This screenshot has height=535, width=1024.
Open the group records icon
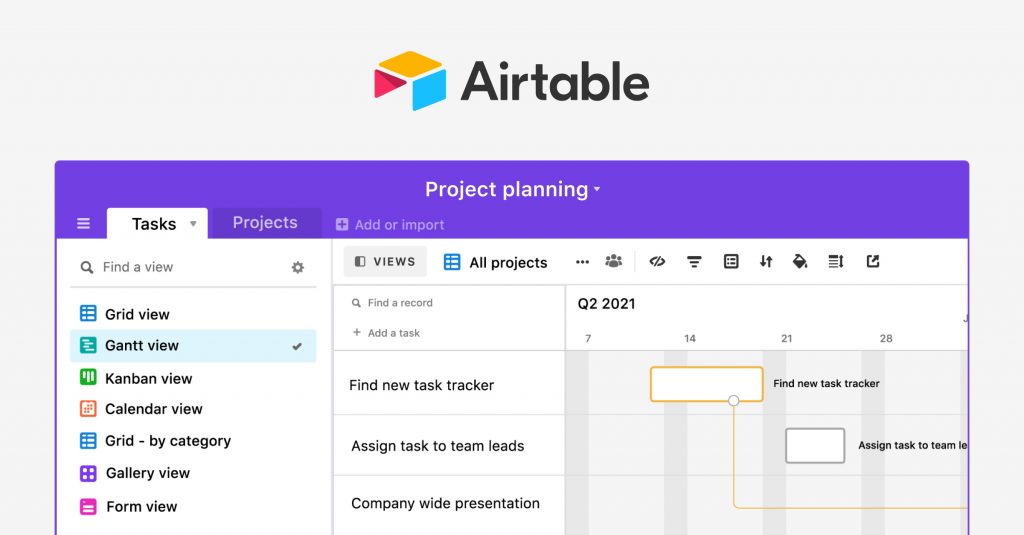pyautogui.click(x=731, y=262)
